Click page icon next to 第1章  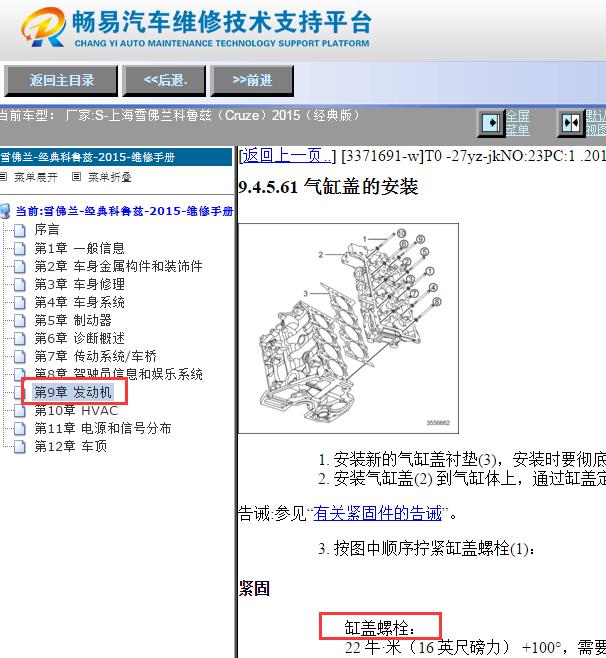(x=19, y=248)
